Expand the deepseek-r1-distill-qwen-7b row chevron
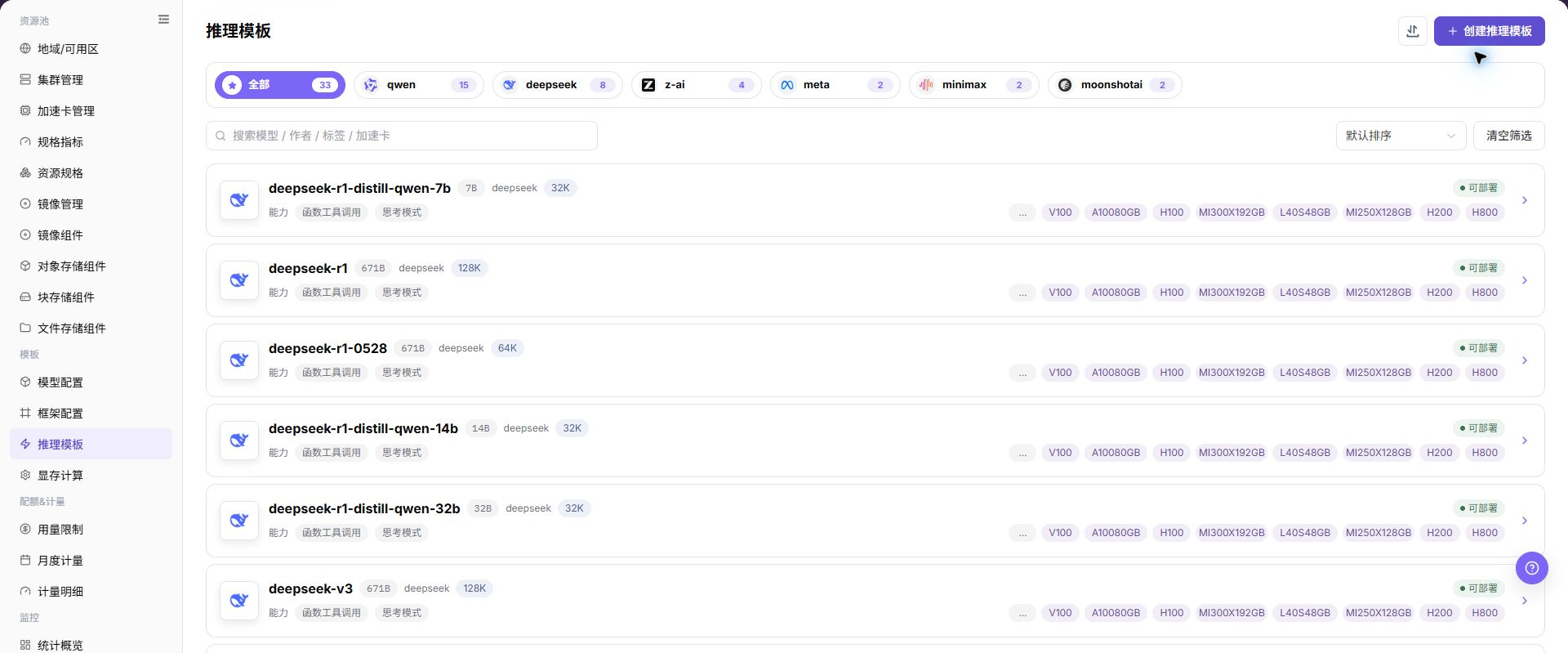This screenshot has width=1568, height=653. [x=1524, y=200]
